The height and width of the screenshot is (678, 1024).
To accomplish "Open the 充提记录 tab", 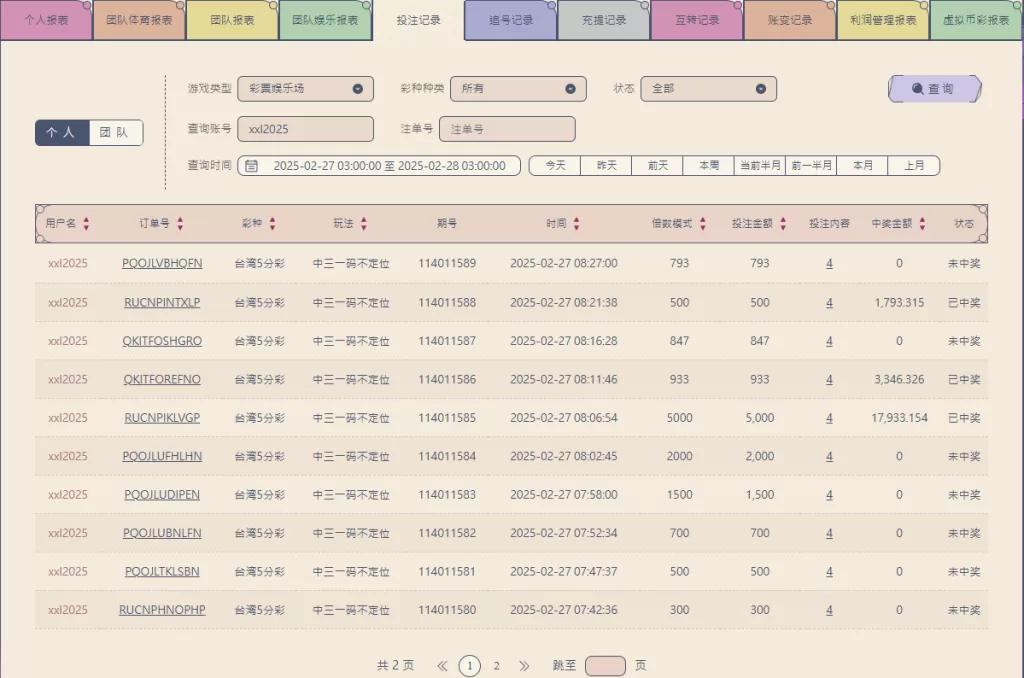I will (x=604, y=20).
